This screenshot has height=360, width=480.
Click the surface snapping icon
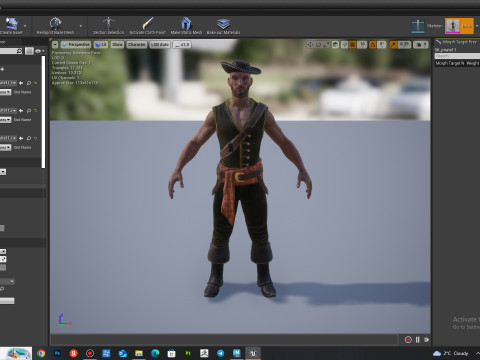point(345,45)
